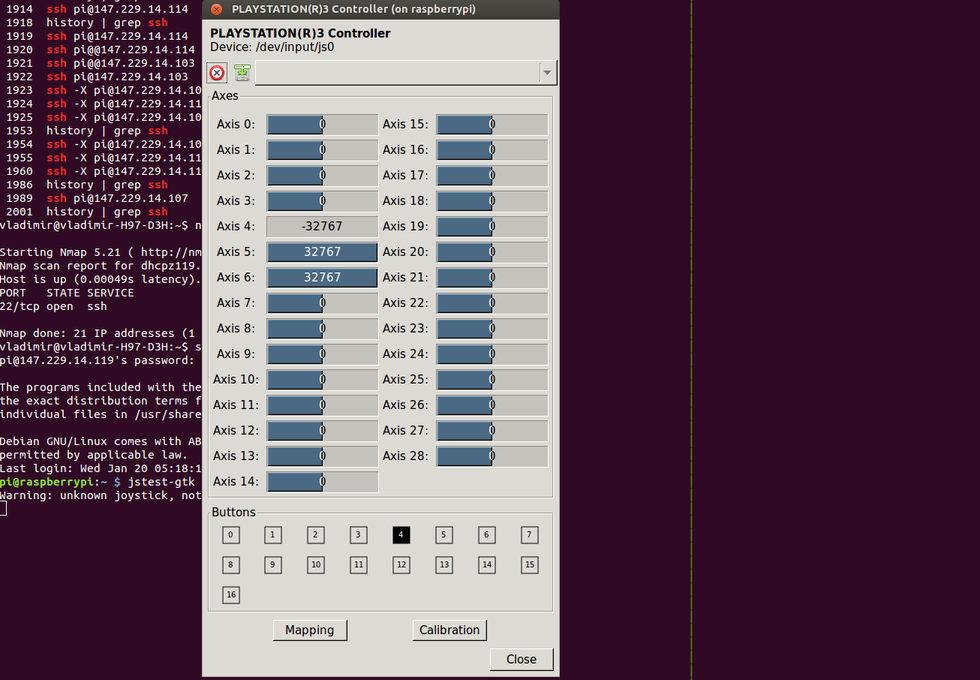Image resolution: width=980 pixels, height=680 pixels.
Task: Click the Axis 4 bar showing -32767
Action: click(322, 226)
